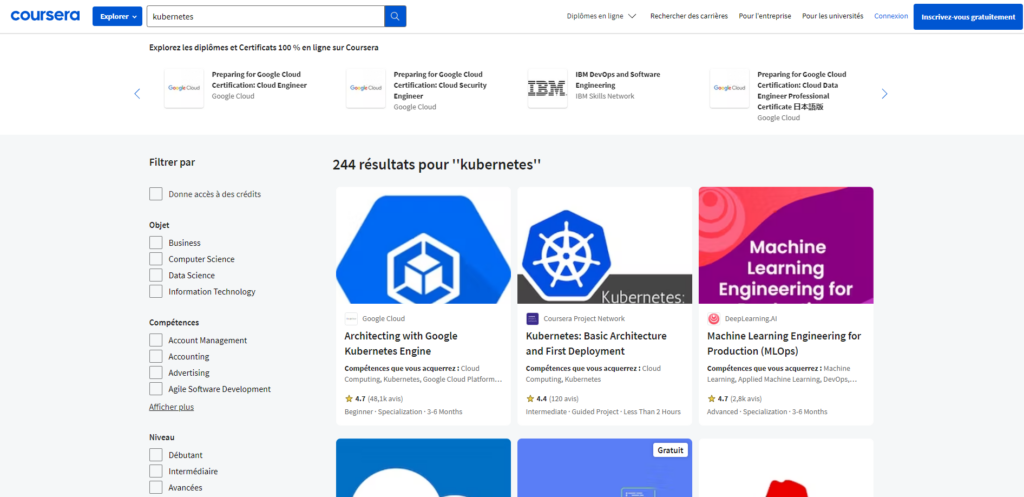The width and height of the screenshot is (1024, 497).
Task: Click Inscrivez-vous gratuitement button
Action: point(968,17)
